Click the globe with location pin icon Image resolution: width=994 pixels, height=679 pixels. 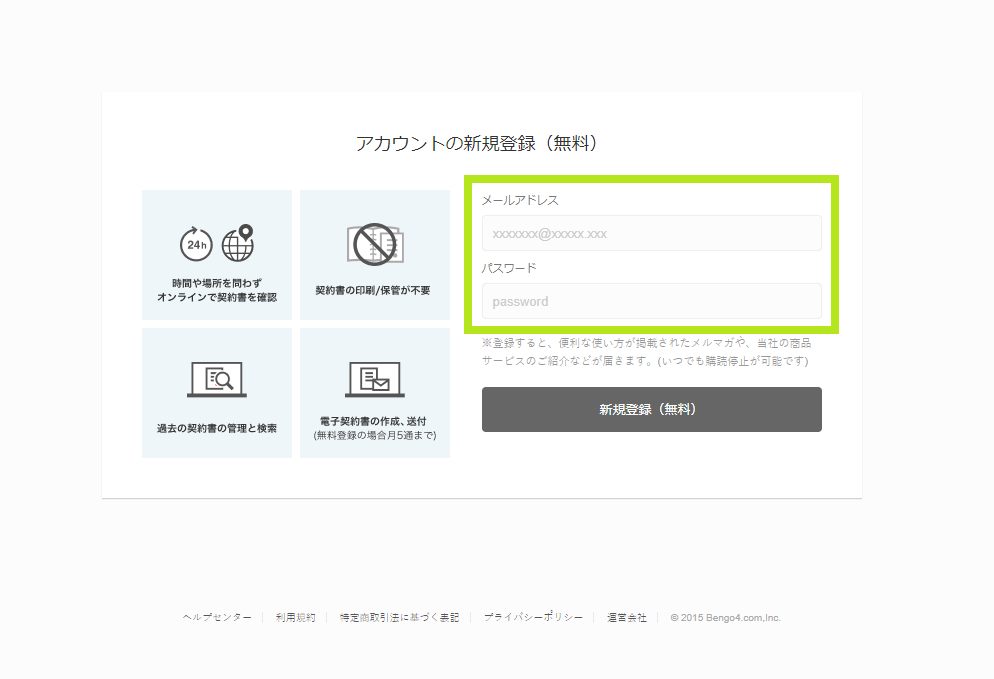pos(238,242)
